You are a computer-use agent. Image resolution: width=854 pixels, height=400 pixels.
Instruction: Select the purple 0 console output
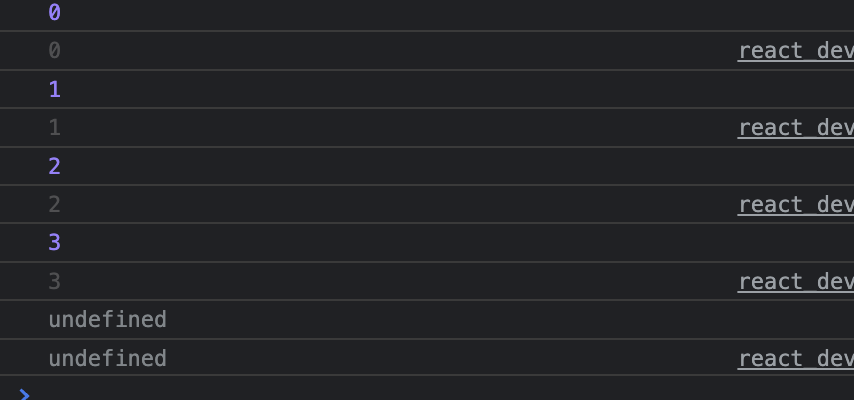point(54,13)
